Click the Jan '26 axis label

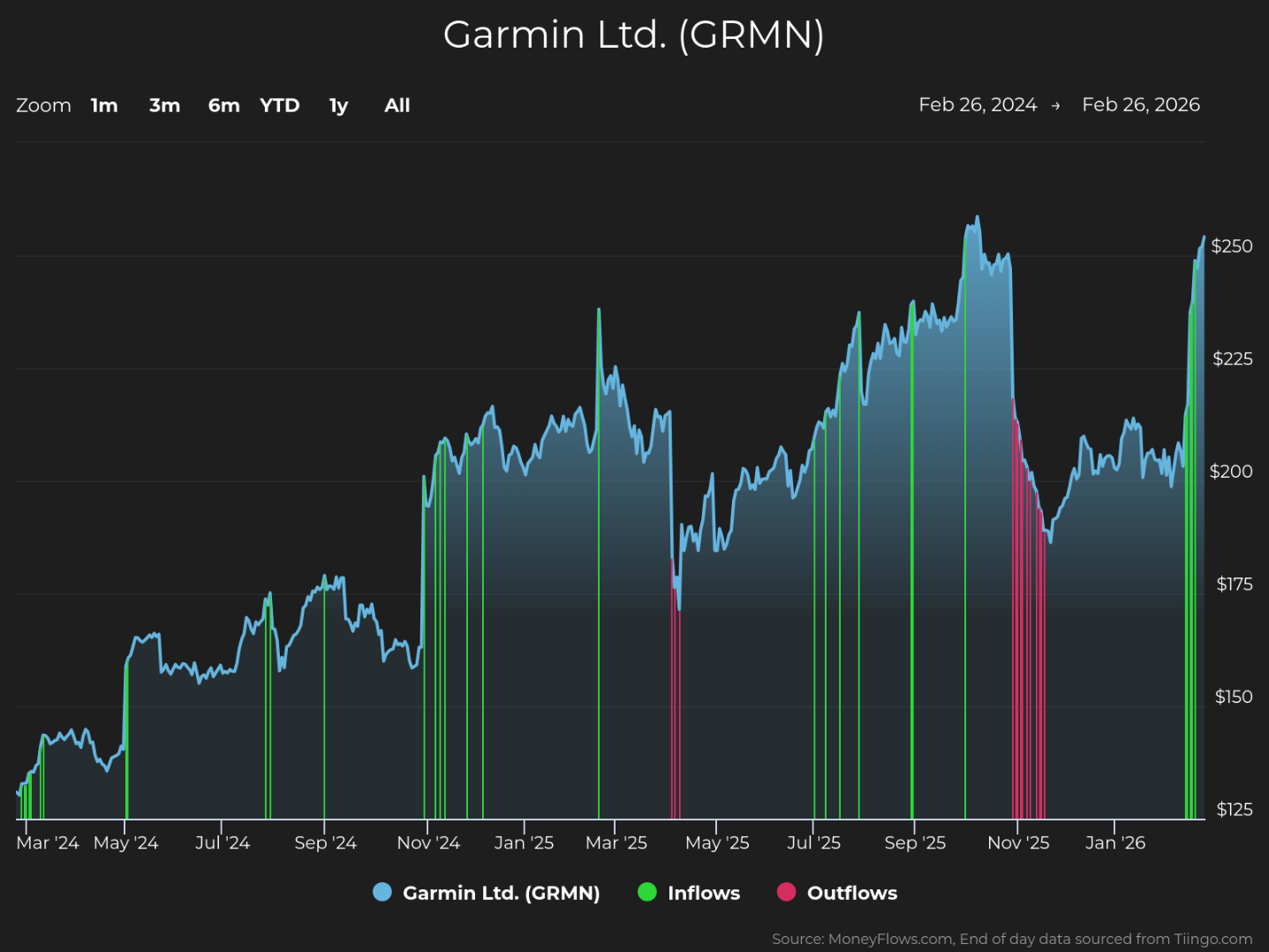[1115, 842]
